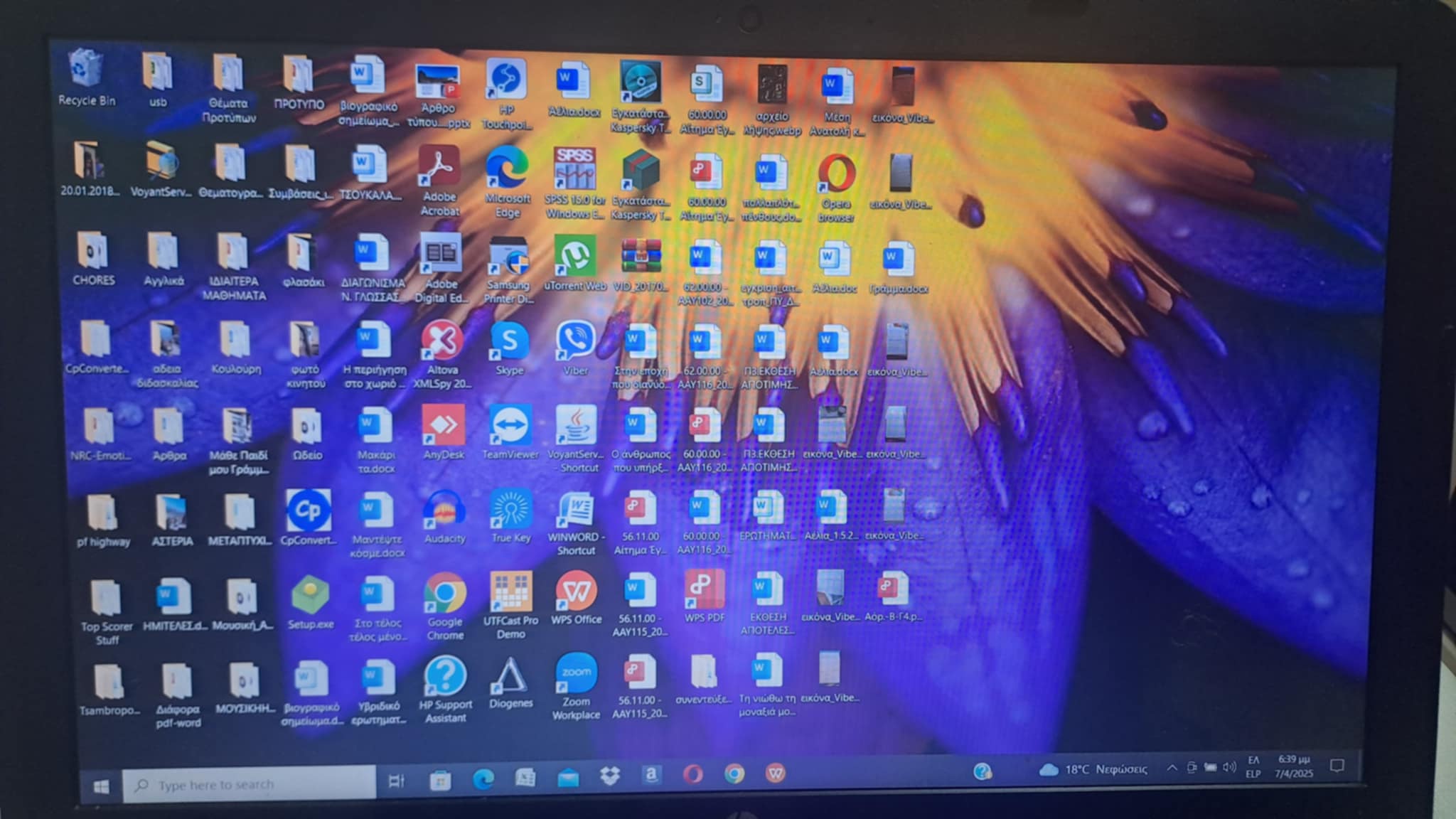Open the blue CpConvert app icon

pos(309,517)
